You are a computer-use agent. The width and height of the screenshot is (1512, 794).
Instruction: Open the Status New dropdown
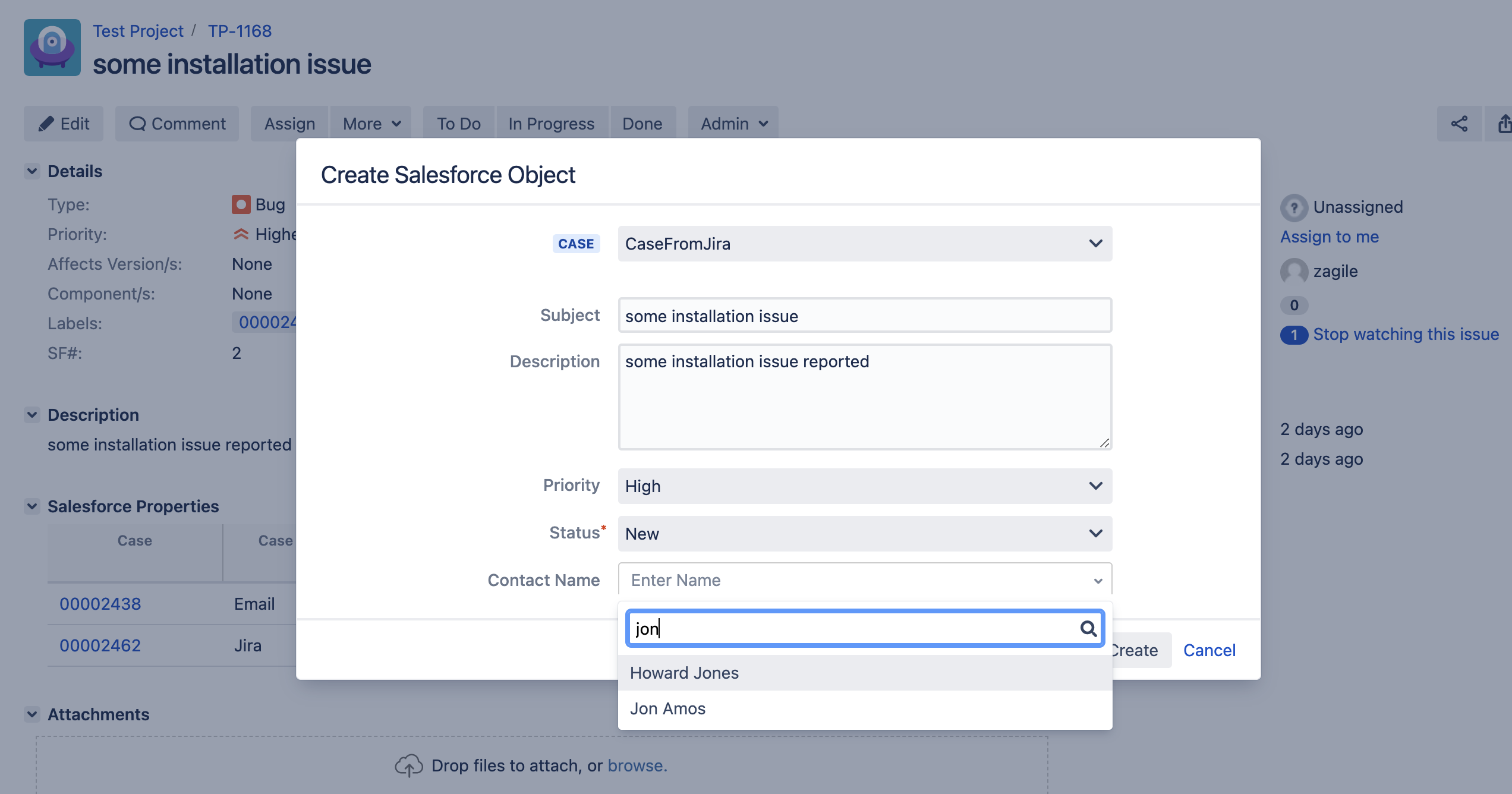pos(865,534)
